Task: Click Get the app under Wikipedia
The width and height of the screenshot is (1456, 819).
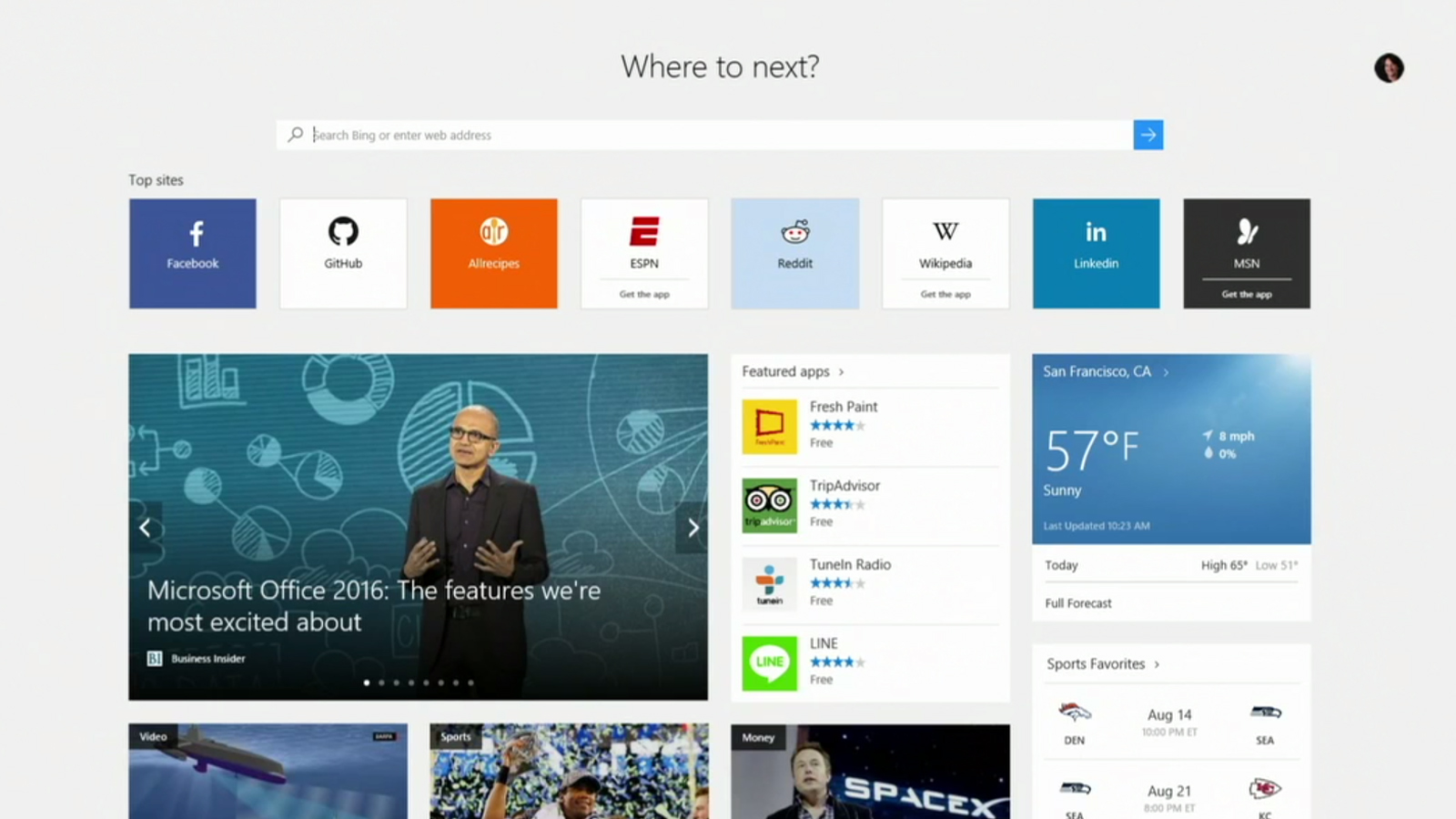Action: pos(945,294)
